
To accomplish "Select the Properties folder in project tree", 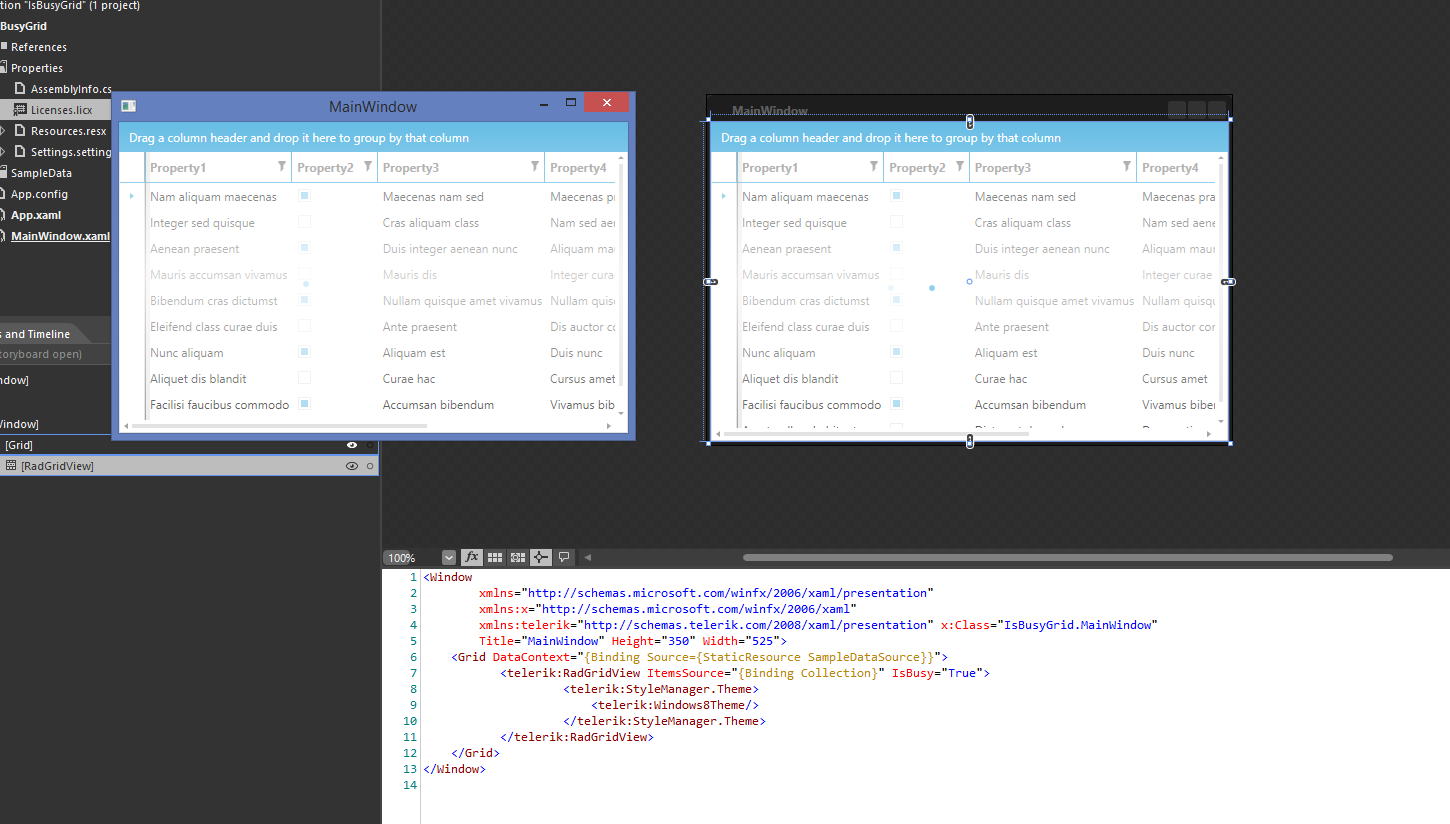I will point(37,68).
